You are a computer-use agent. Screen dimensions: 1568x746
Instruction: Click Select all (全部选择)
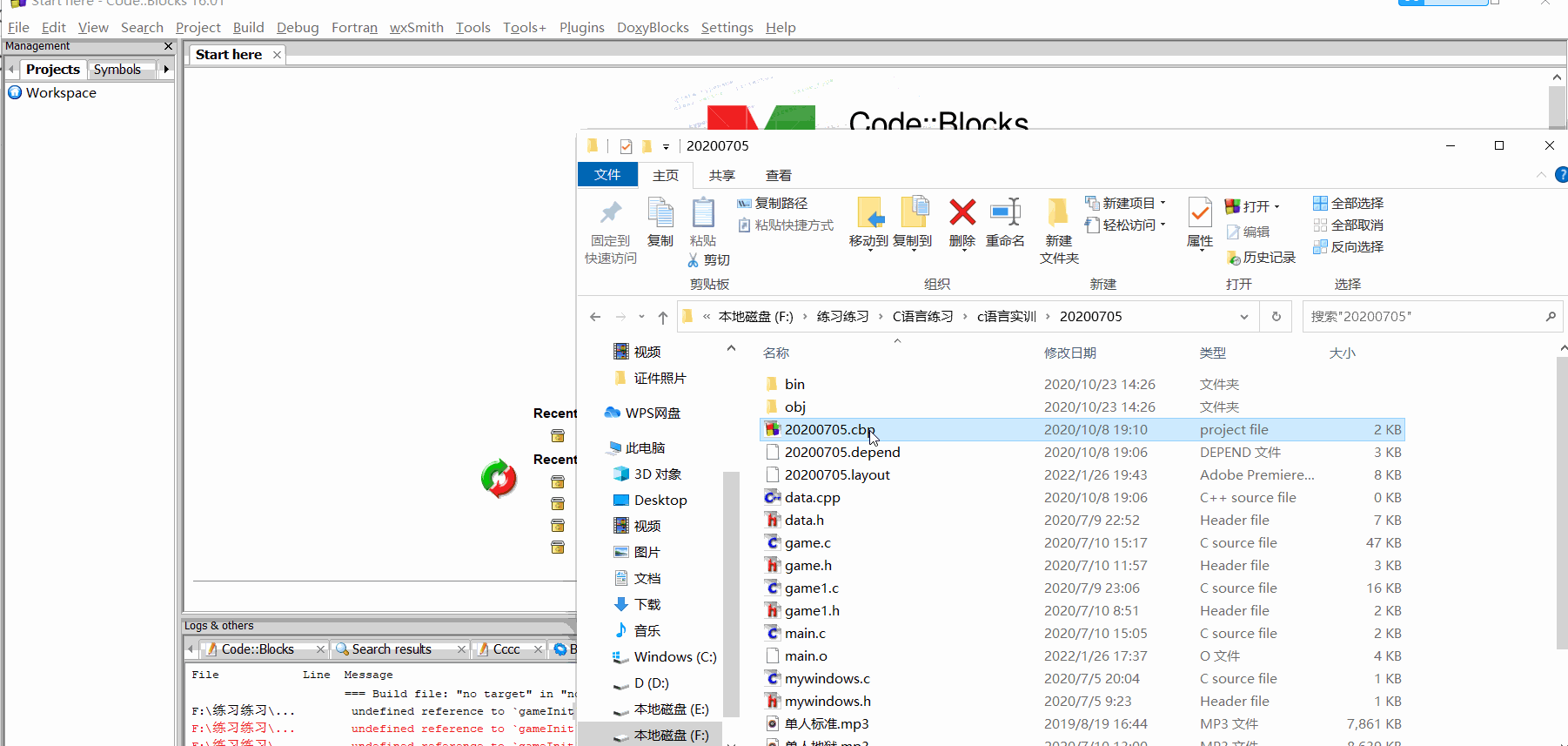1349,203
